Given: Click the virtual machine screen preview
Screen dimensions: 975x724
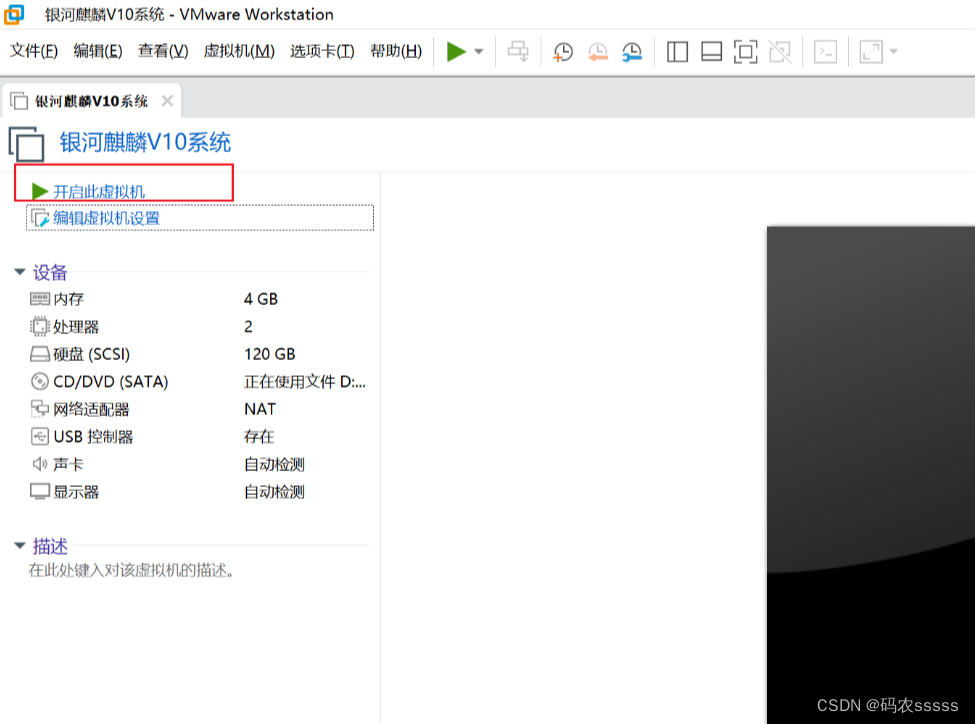Looking at the screenshot, I should coord(871,475).
